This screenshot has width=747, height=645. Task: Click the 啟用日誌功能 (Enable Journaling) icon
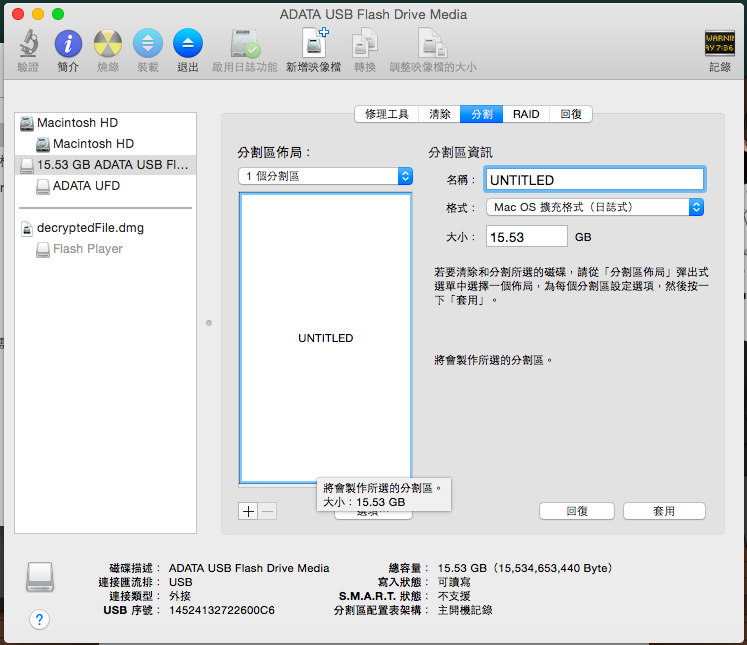245,43
